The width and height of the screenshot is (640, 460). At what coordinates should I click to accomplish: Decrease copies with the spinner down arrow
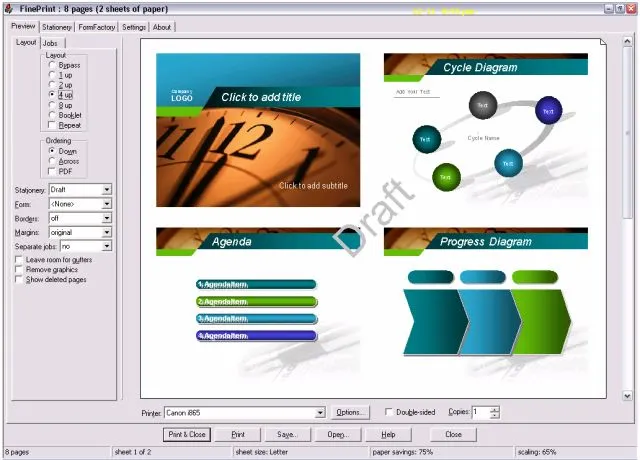[495, 416]
